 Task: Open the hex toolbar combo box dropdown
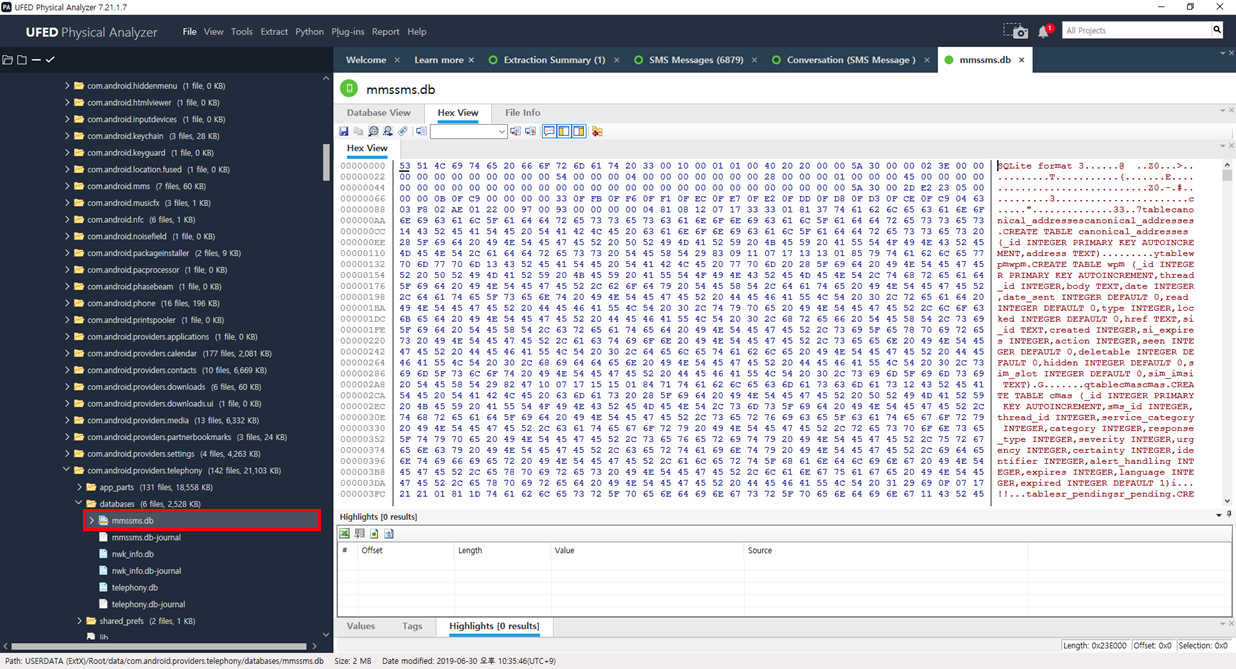click(x=501, y=131)
